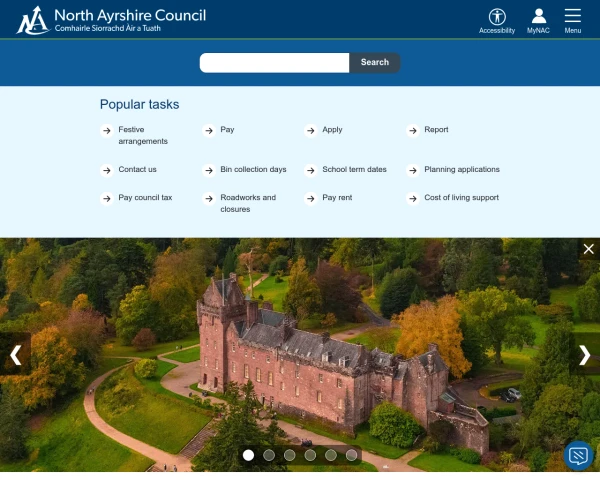This screenshot has height=480, width=600.
Task: Open the hamburger Menu
Action: click(x=572, y=18)
